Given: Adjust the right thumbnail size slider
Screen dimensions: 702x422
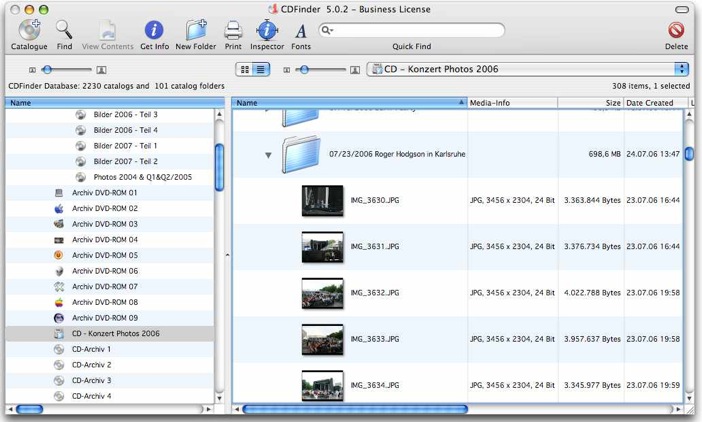Looking at the screenshot, I should pos(304,69).
